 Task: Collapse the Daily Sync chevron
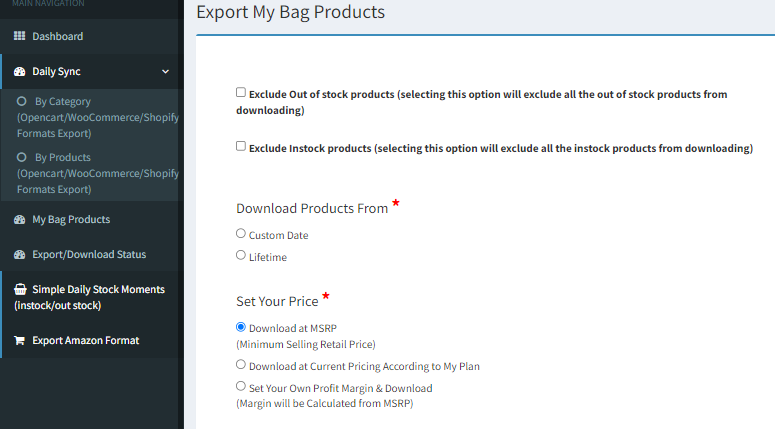click(166, 72)
